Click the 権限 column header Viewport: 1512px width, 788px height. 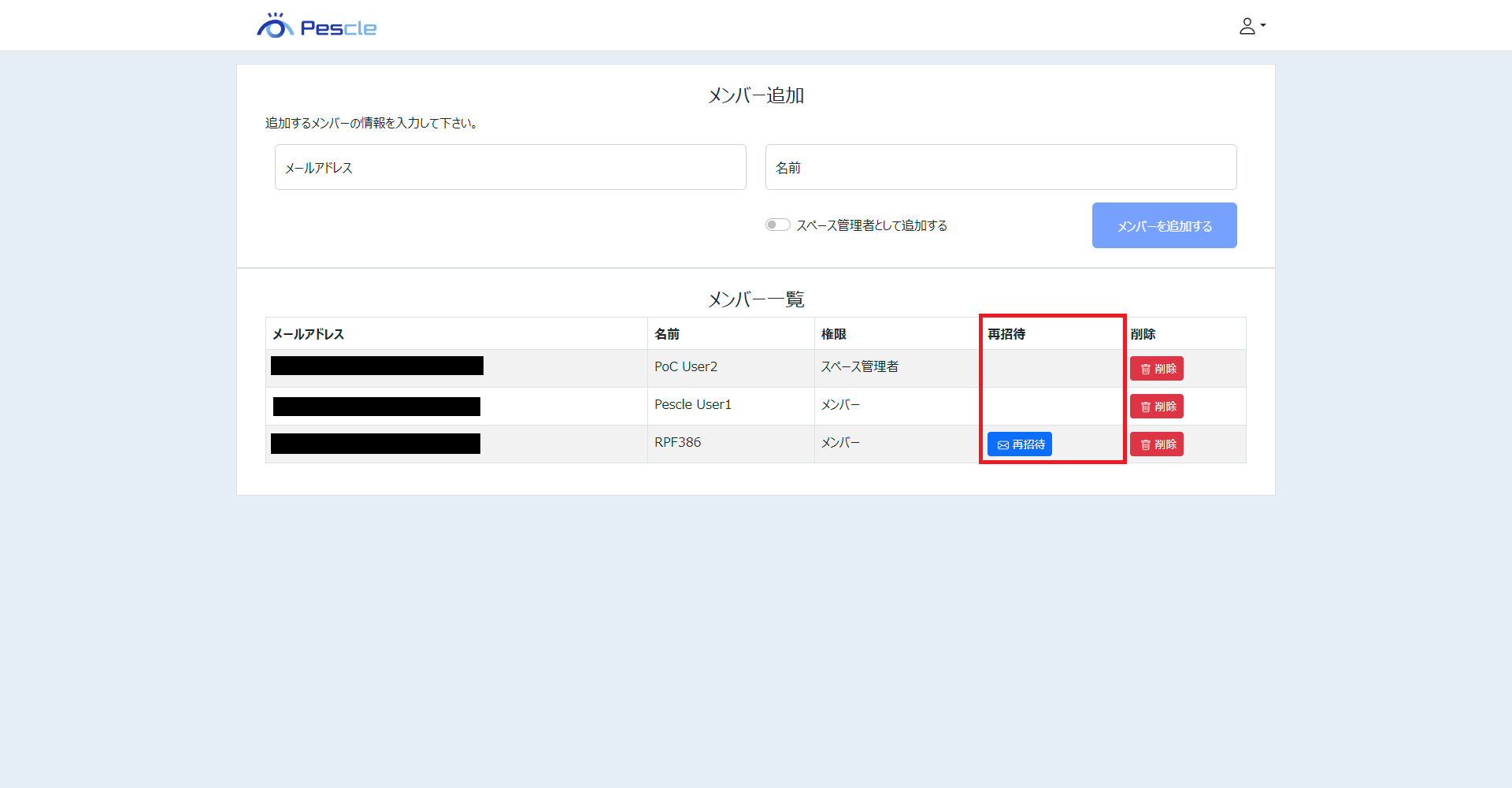(834, 334)
